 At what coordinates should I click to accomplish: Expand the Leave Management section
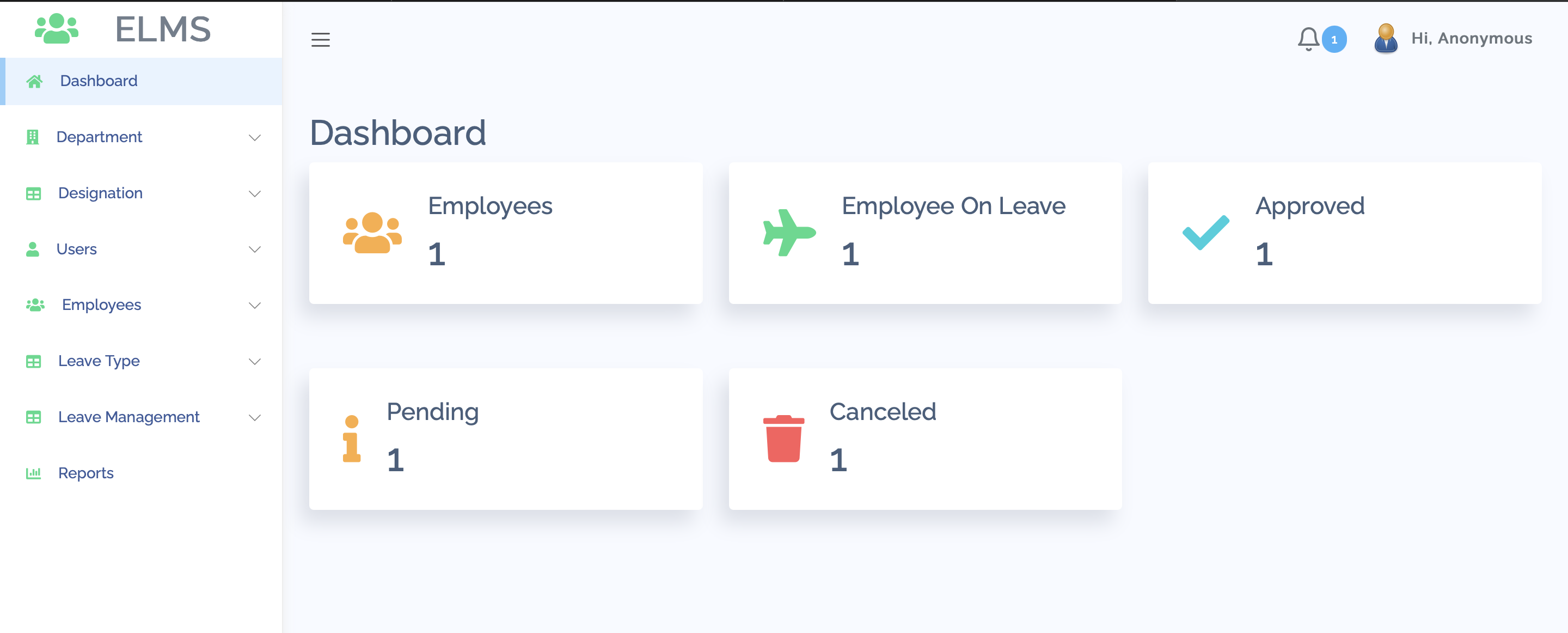254,417
